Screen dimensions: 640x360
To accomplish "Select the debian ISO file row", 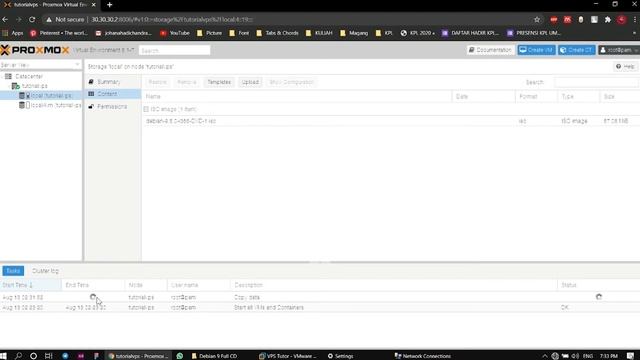I will click(391, 121).
